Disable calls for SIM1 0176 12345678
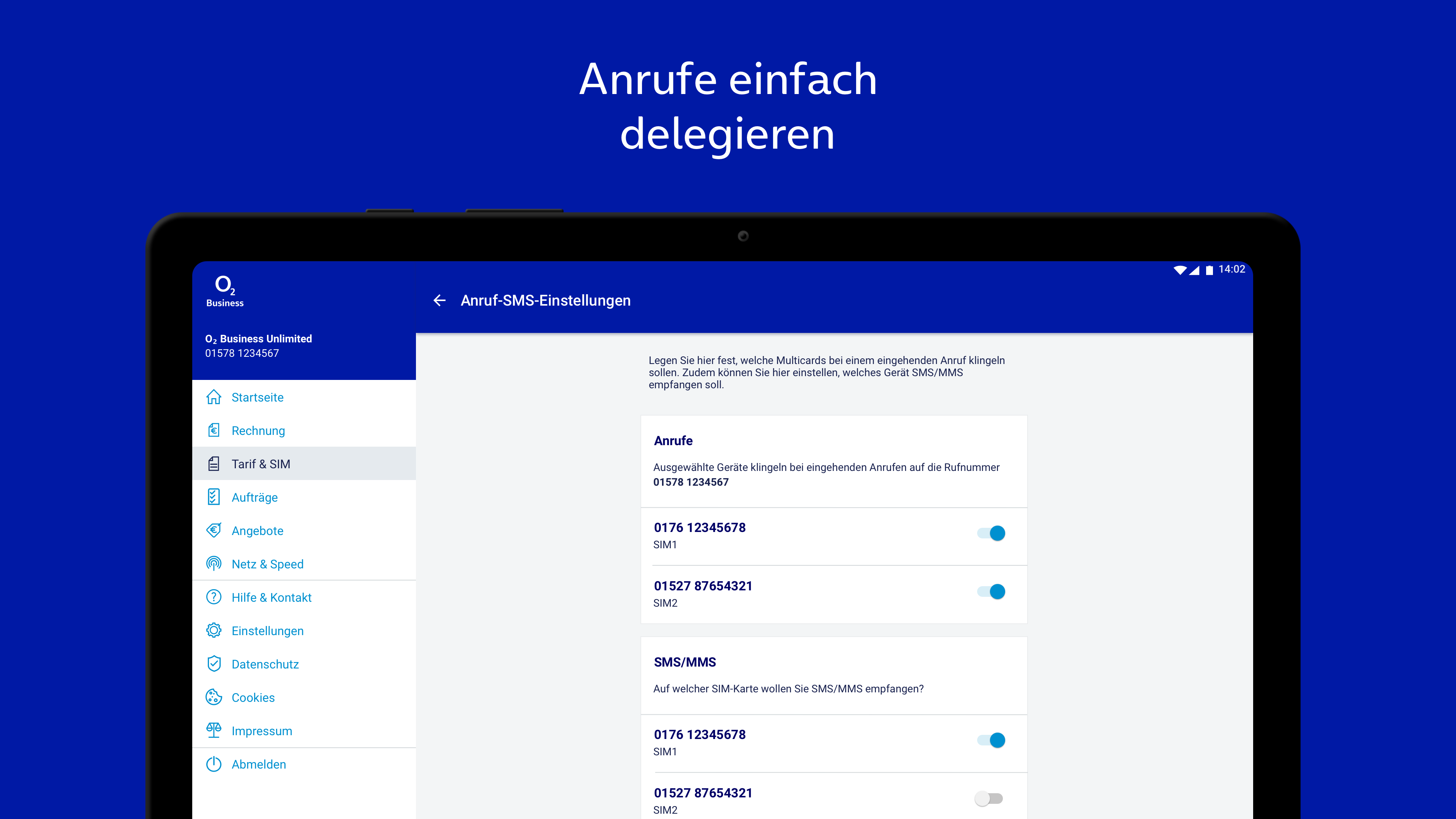Screen dimensions: 1456x819 point(991,533)
